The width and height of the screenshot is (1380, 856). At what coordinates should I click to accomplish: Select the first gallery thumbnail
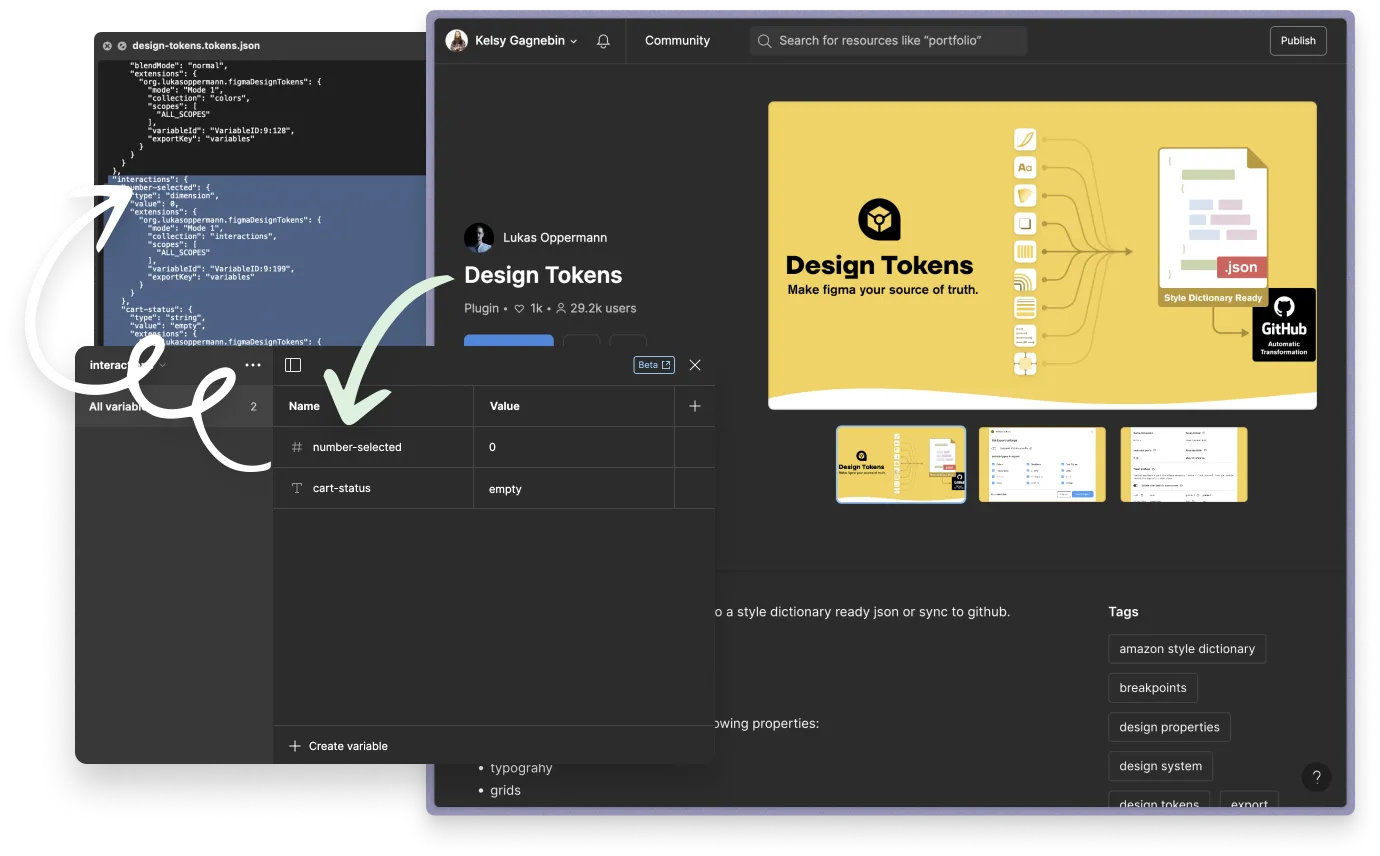(900, 464)
